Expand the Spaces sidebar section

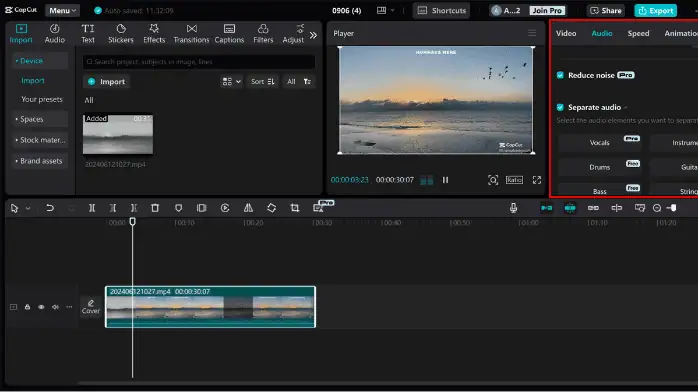pyautogui.click(x=40, y=119)
